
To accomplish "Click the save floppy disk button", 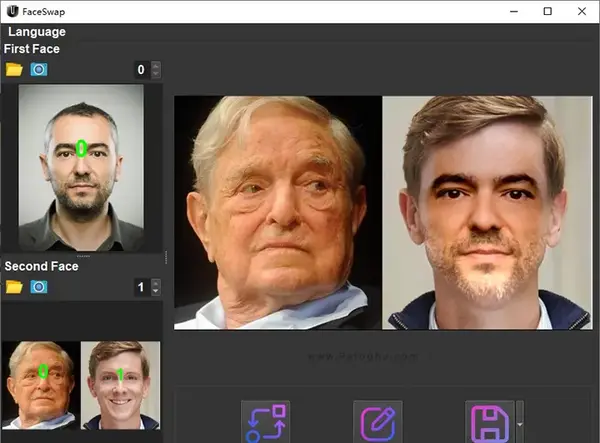I will pyautogui.click(x=489, y=422).
